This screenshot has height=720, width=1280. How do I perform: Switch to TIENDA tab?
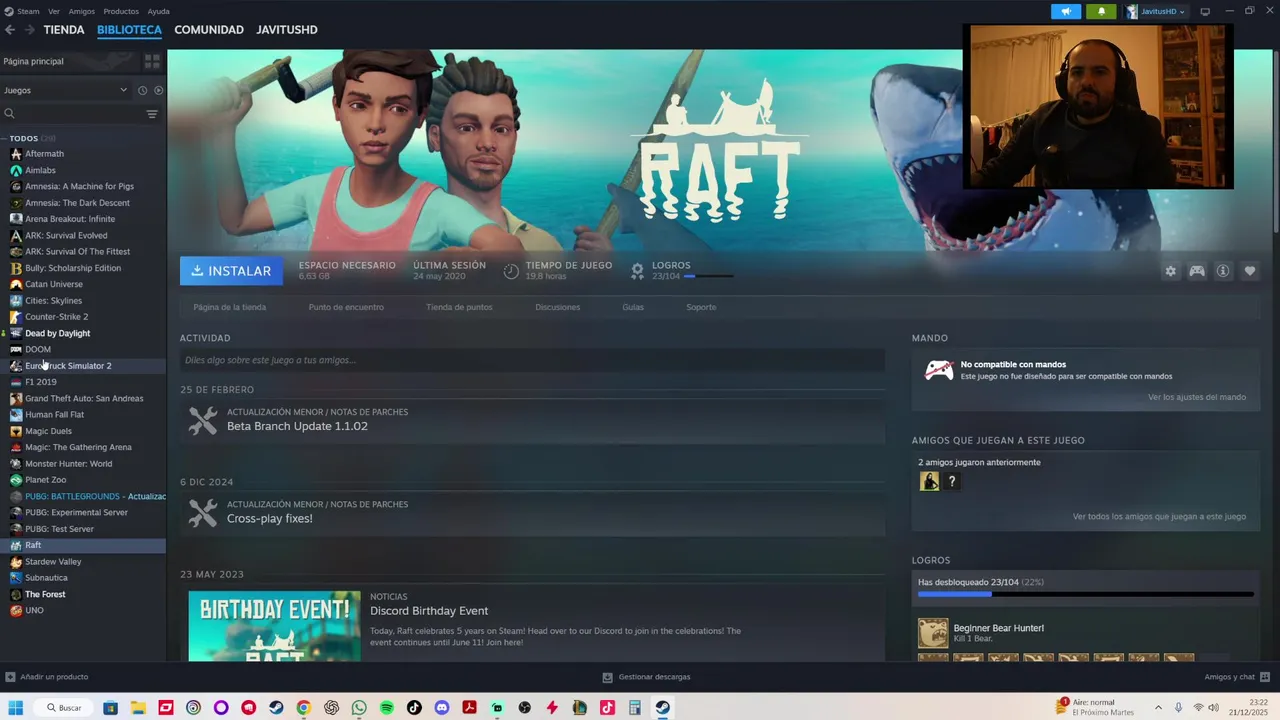pos(64,30)
